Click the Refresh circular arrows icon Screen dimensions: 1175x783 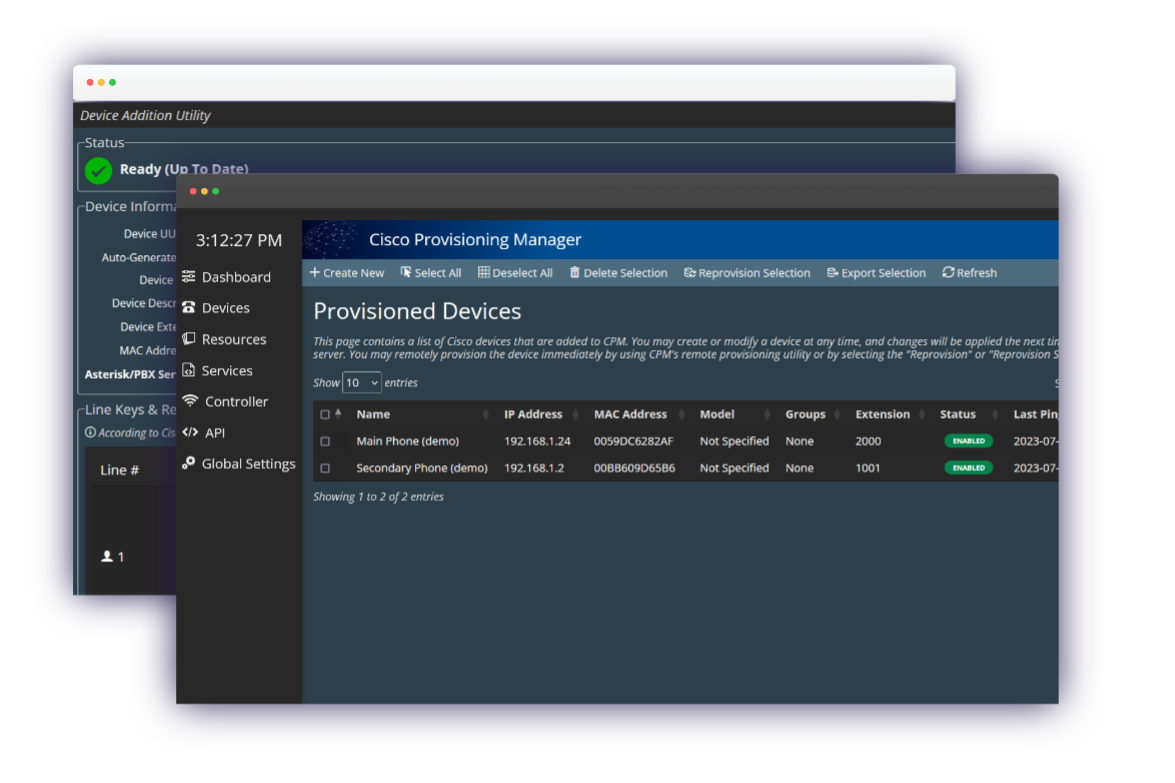click(948, 272)
